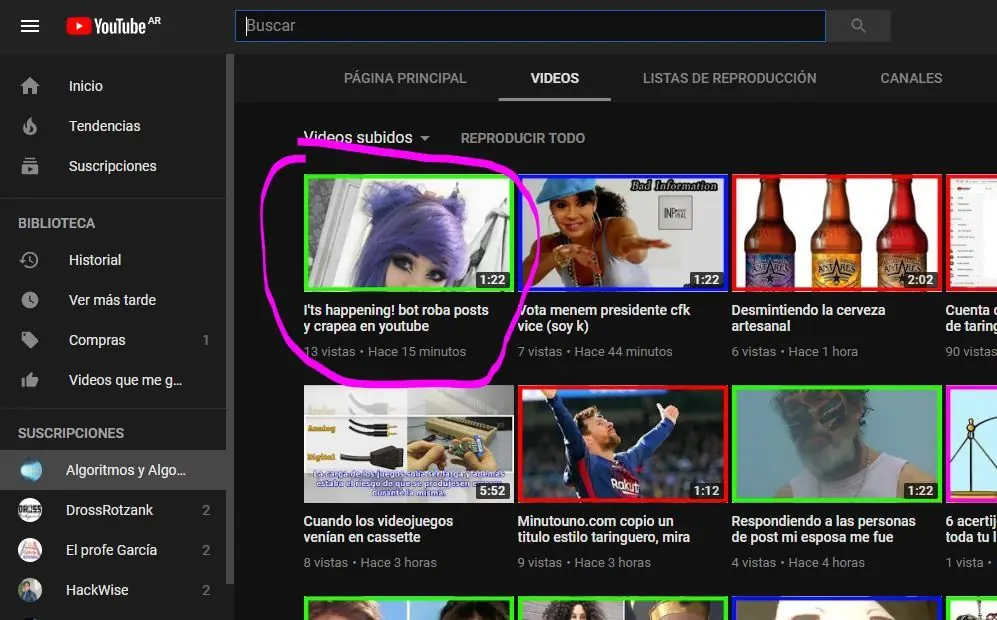
Task: Click the HackWise channel avatar
Action: [x=28, y=590]
